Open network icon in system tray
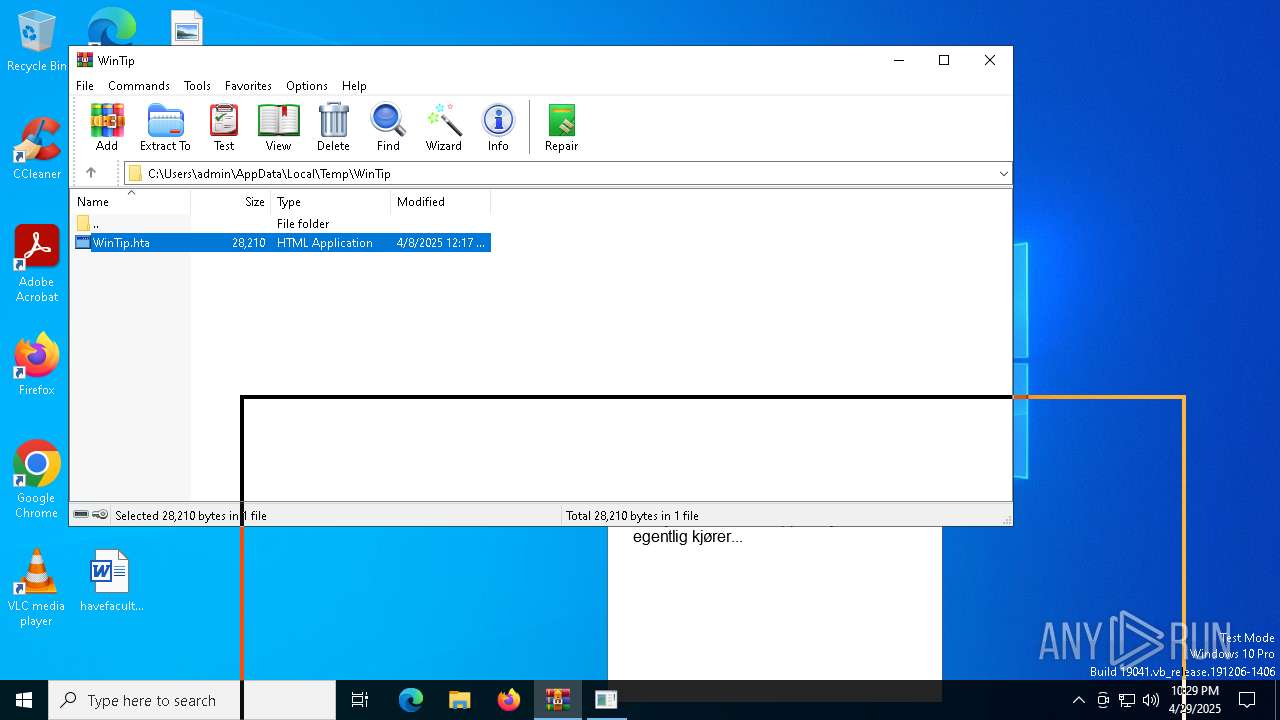The height and width of the screenshot is (720, 1280). point(1127,700)
